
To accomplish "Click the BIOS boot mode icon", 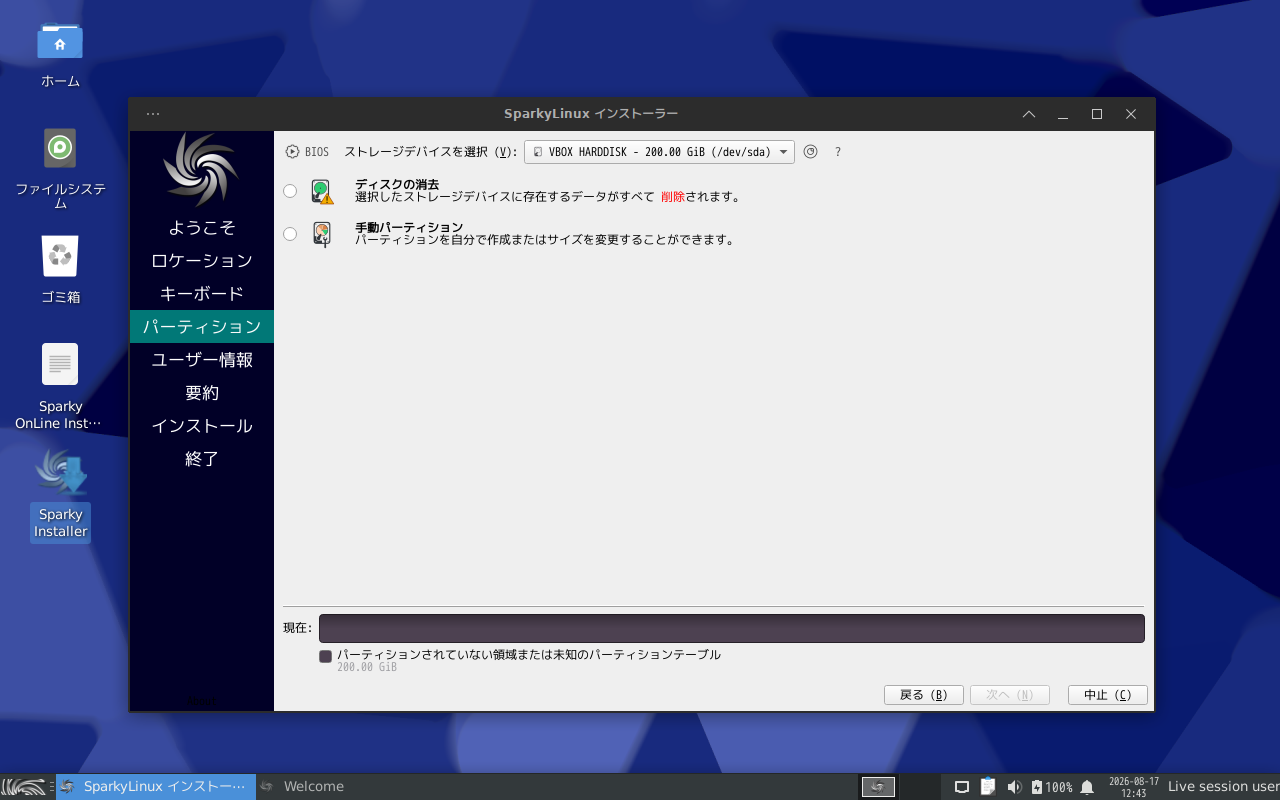I will pyautogui.click(x=292, y=152).
